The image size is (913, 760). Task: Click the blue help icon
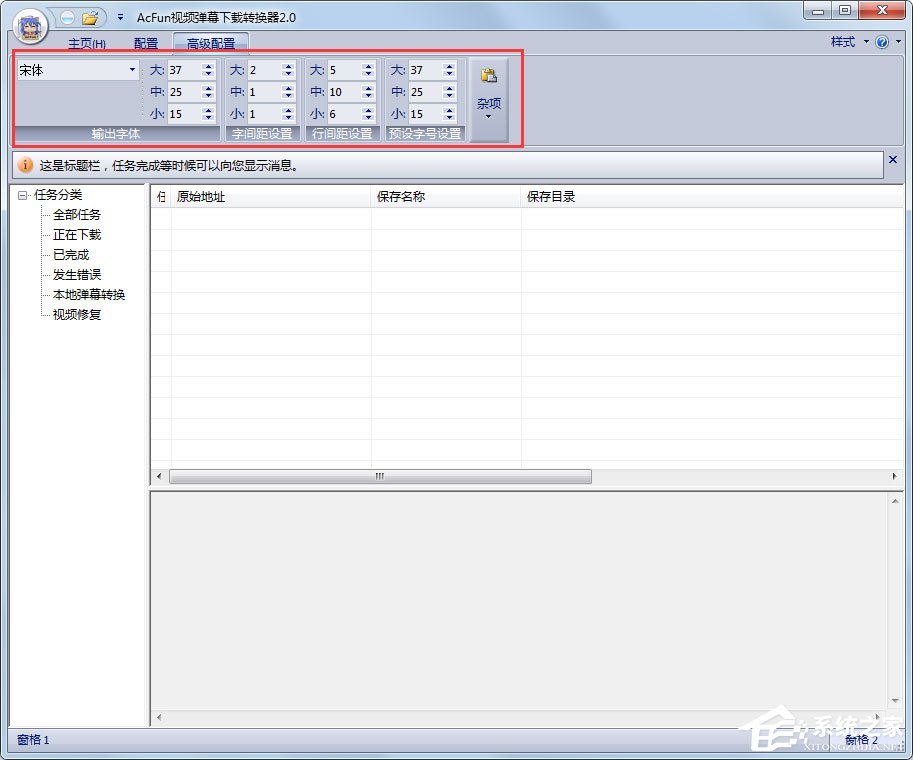pos(881,42)
